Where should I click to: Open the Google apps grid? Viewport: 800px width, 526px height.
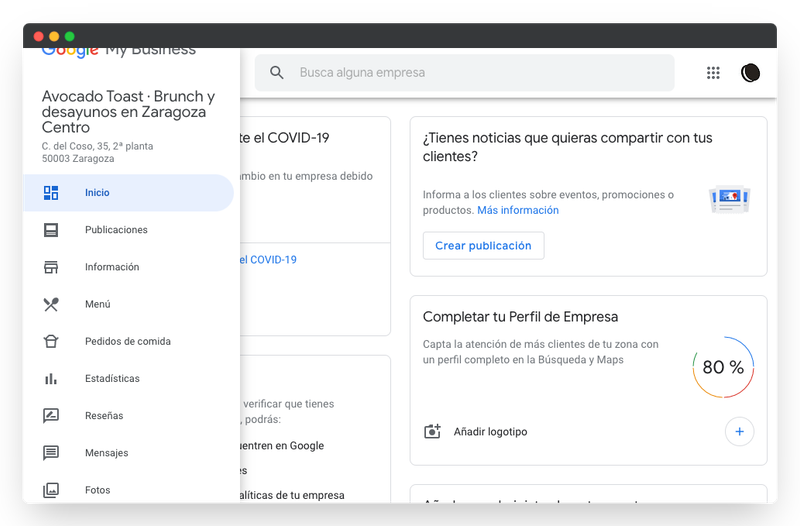click(x=713, y=73)
